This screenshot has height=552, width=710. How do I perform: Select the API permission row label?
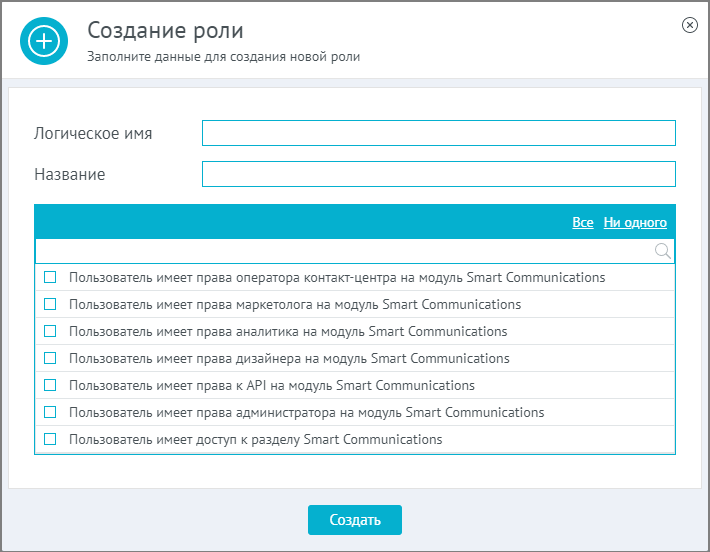272,385
